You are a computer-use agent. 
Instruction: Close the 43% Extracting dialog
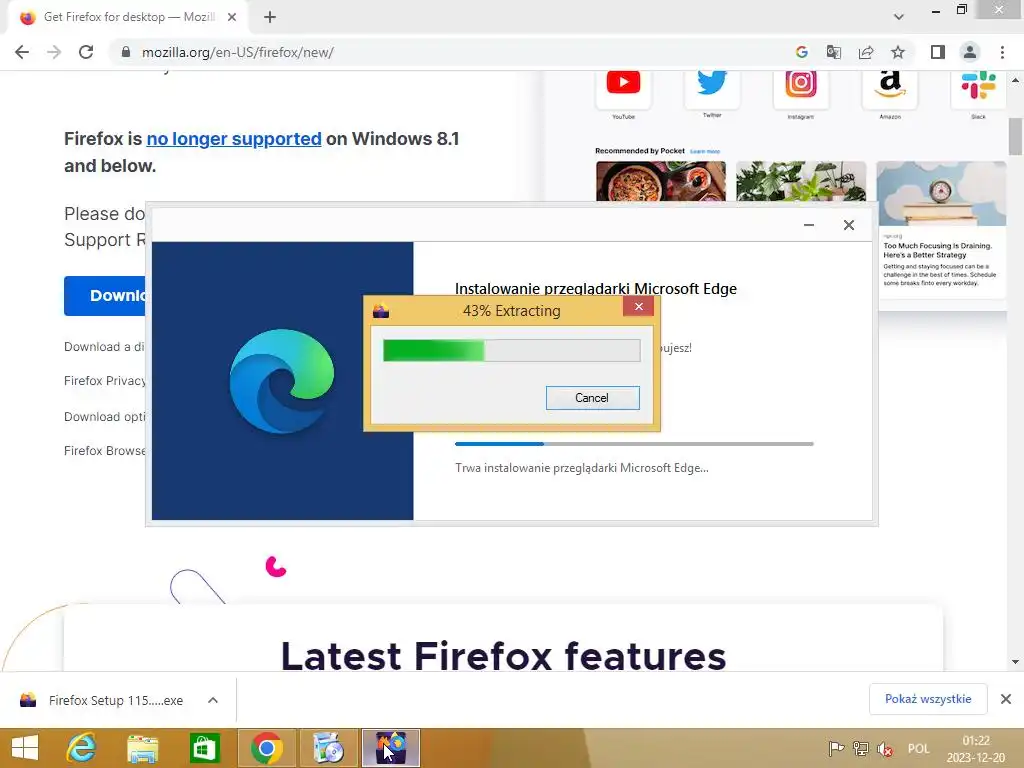(x=639, y=306)
